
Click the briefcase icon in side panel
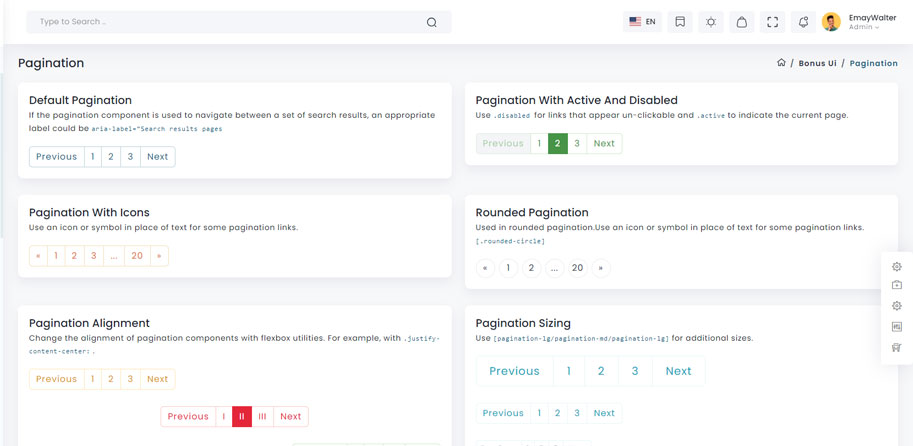tap(897, 285)
